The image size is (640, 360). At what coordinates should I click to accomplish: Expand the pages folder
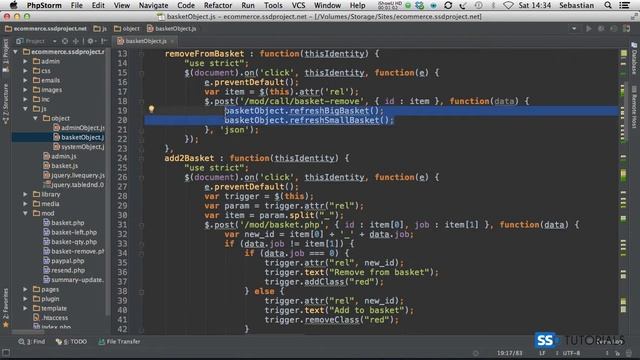click(25, 289)
